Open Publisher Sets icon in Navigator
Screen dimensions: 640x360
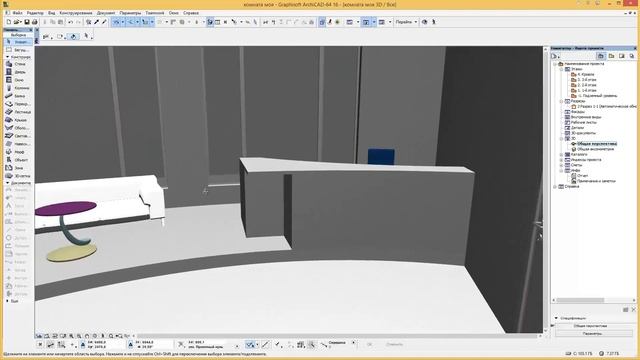point(632,56)
